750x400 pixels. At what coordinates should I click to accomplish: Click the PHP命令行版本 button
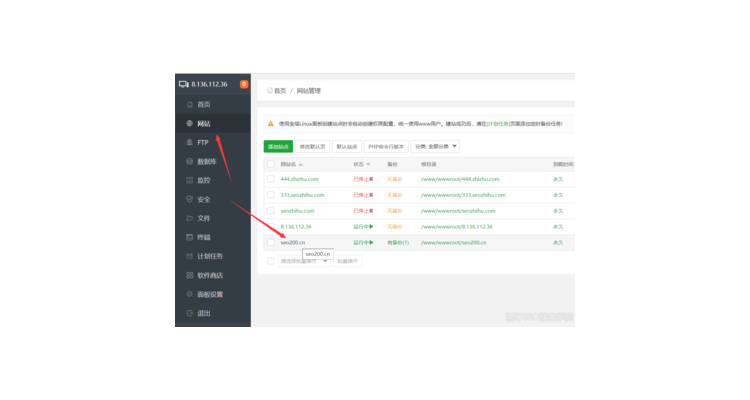[x=386, y=146]
